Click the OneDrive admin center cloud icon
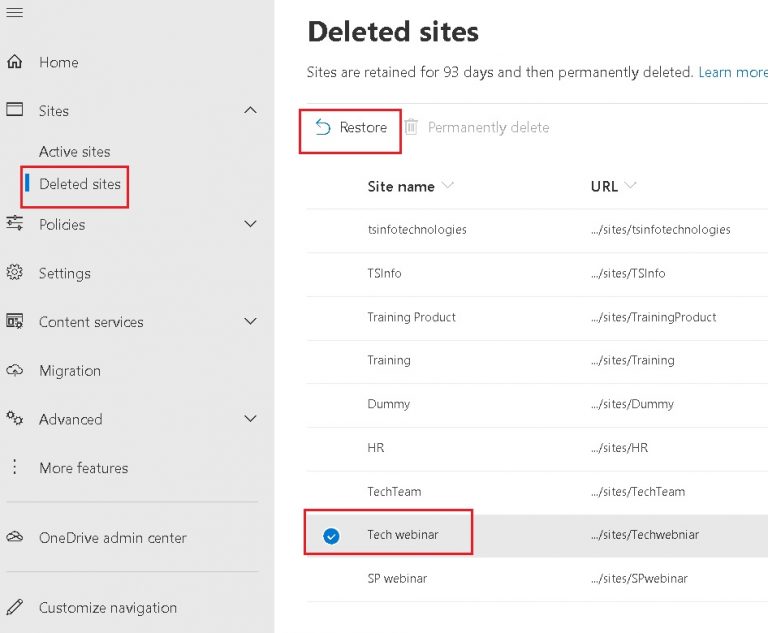Screen dimensions: 768x633 pos(14,537)
